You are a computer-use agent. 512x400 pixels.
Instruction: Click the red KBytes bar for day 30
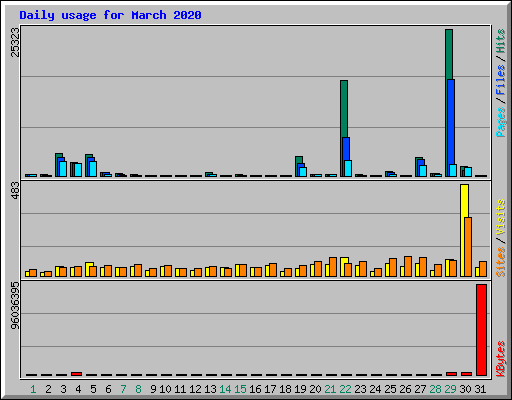[x=466, y=374]
